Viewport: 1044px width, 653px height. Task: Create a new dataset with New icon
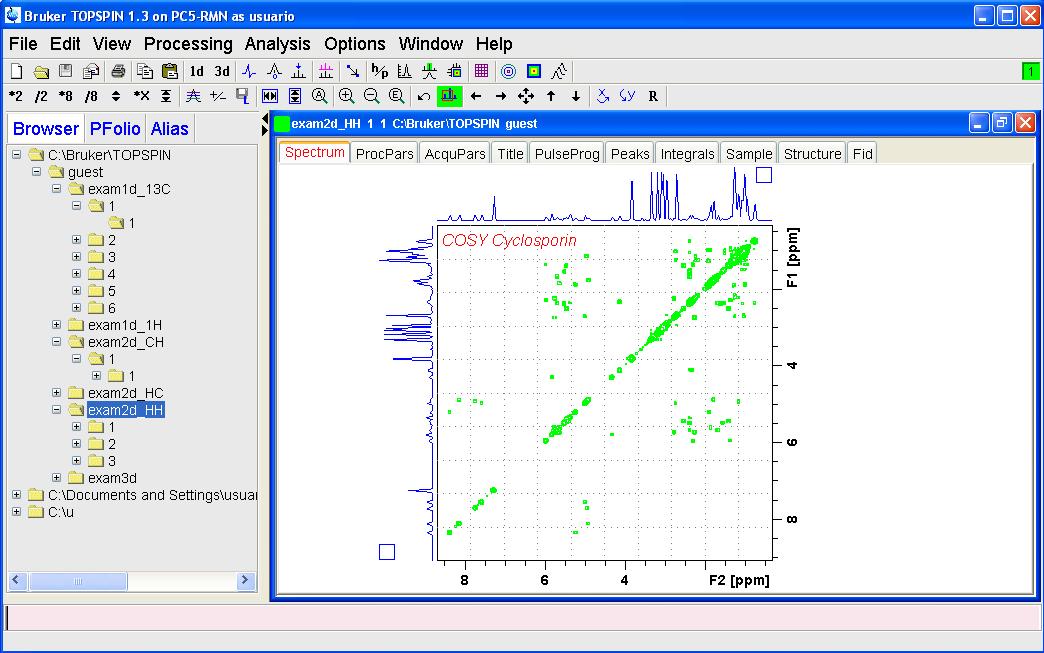click(x=17, y=71)
